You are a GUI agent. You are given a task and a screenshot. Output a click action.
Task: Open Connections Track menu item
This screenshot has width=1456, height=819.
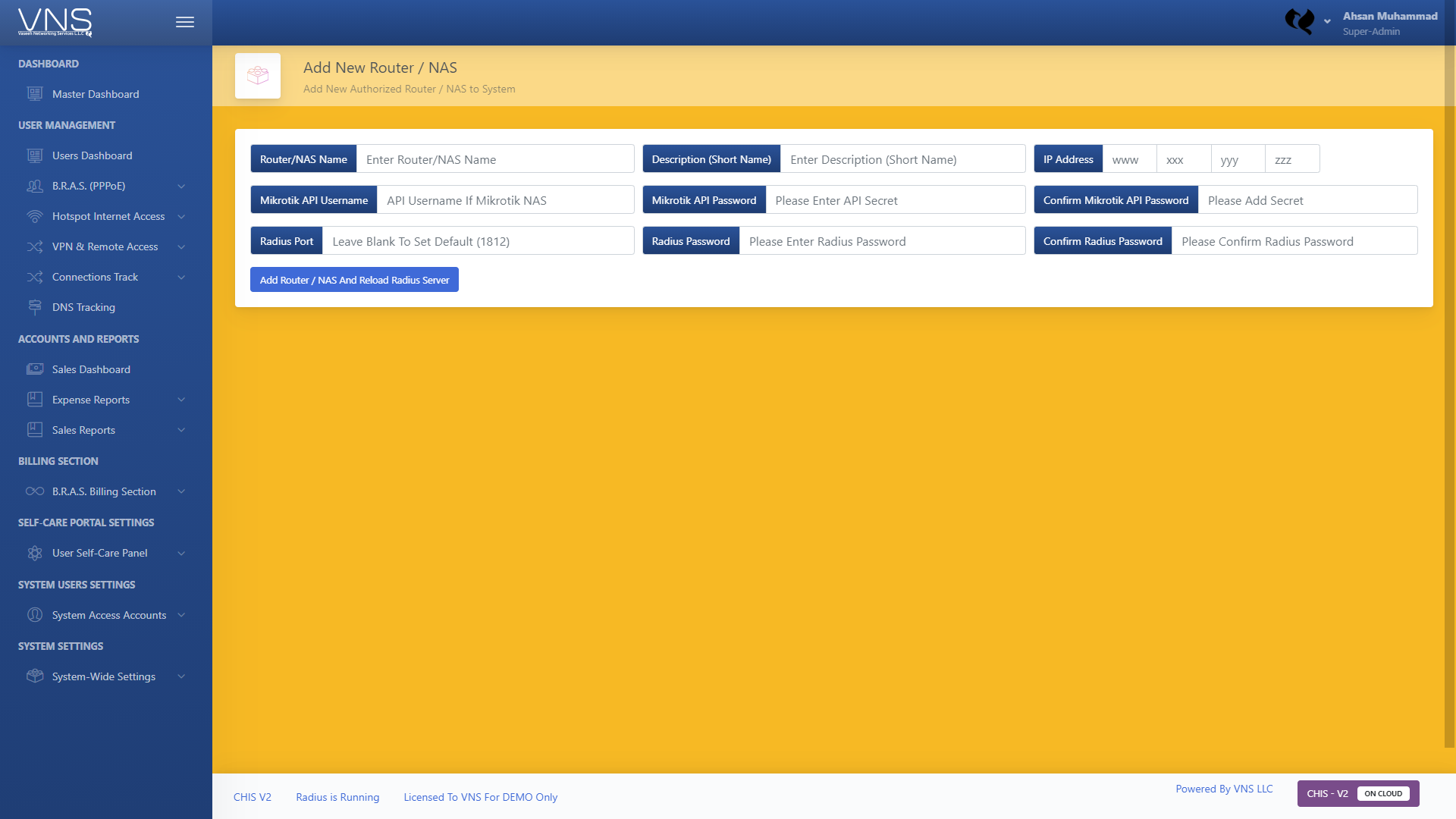tap(95, 277)
